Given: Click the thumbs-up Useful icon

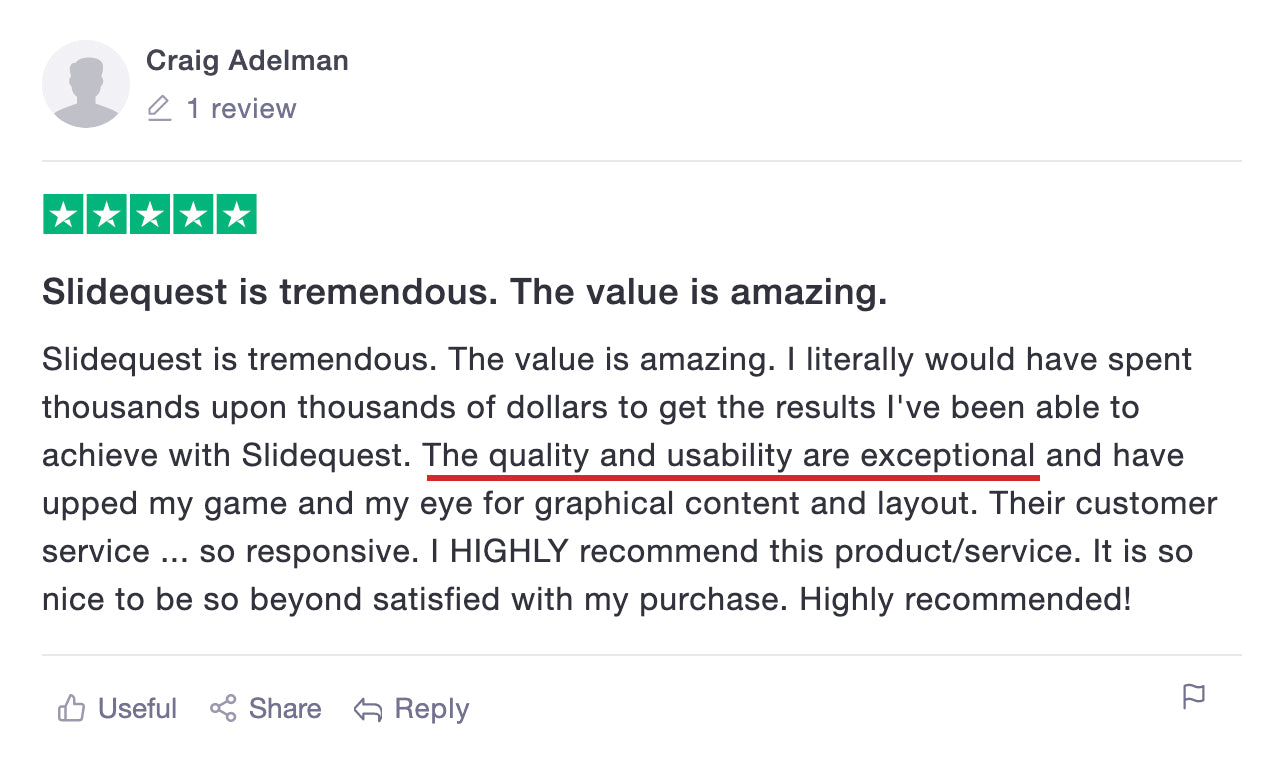Looking at the screenshot, I should coord(71,709).
